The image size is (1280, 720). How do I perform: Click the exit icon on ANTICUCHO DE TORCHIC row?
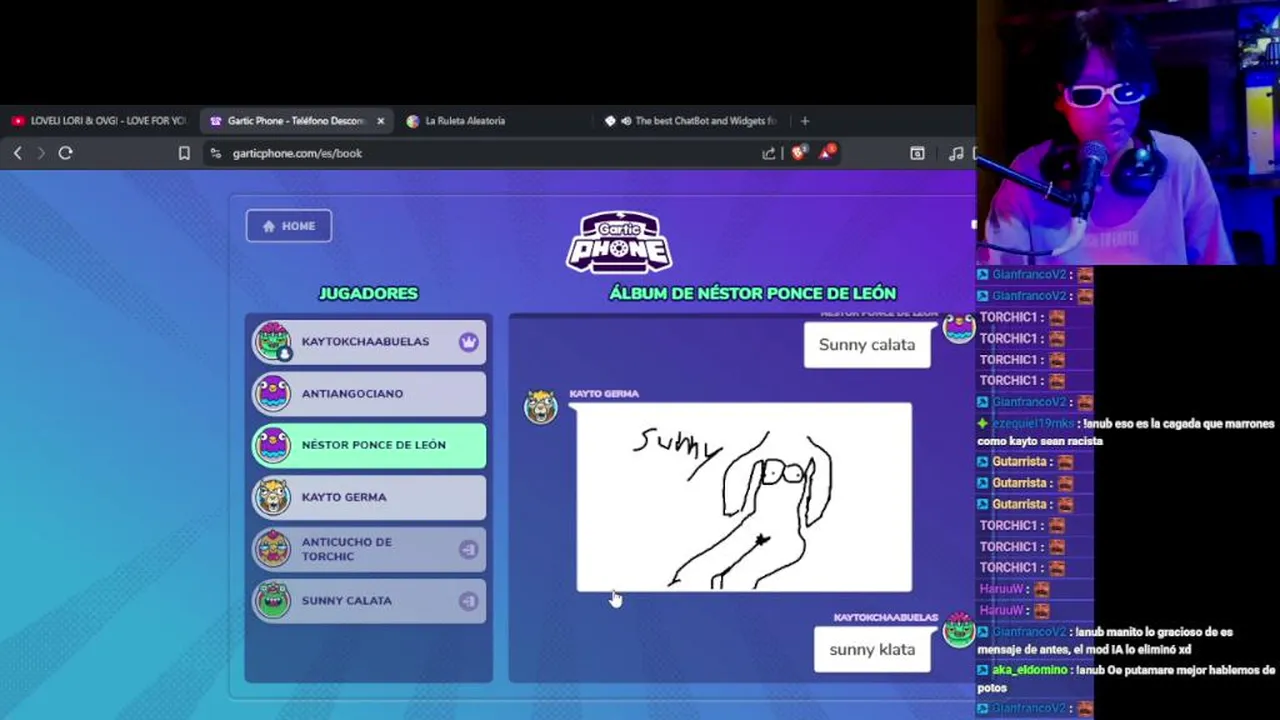click(x=468, y=549)
